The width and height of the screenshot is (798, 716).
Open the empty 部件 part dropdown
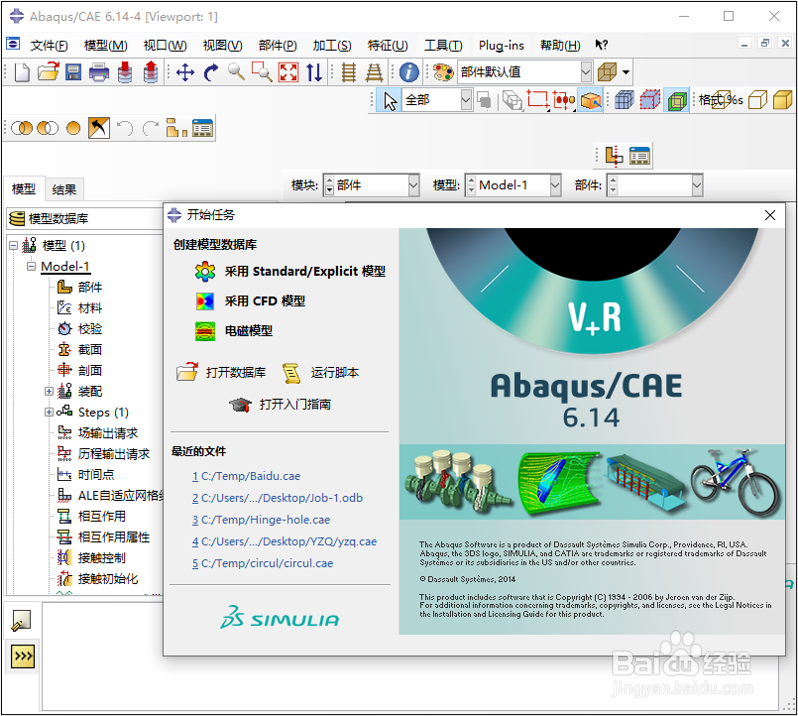pyautogui.click(x=697, y=185)
